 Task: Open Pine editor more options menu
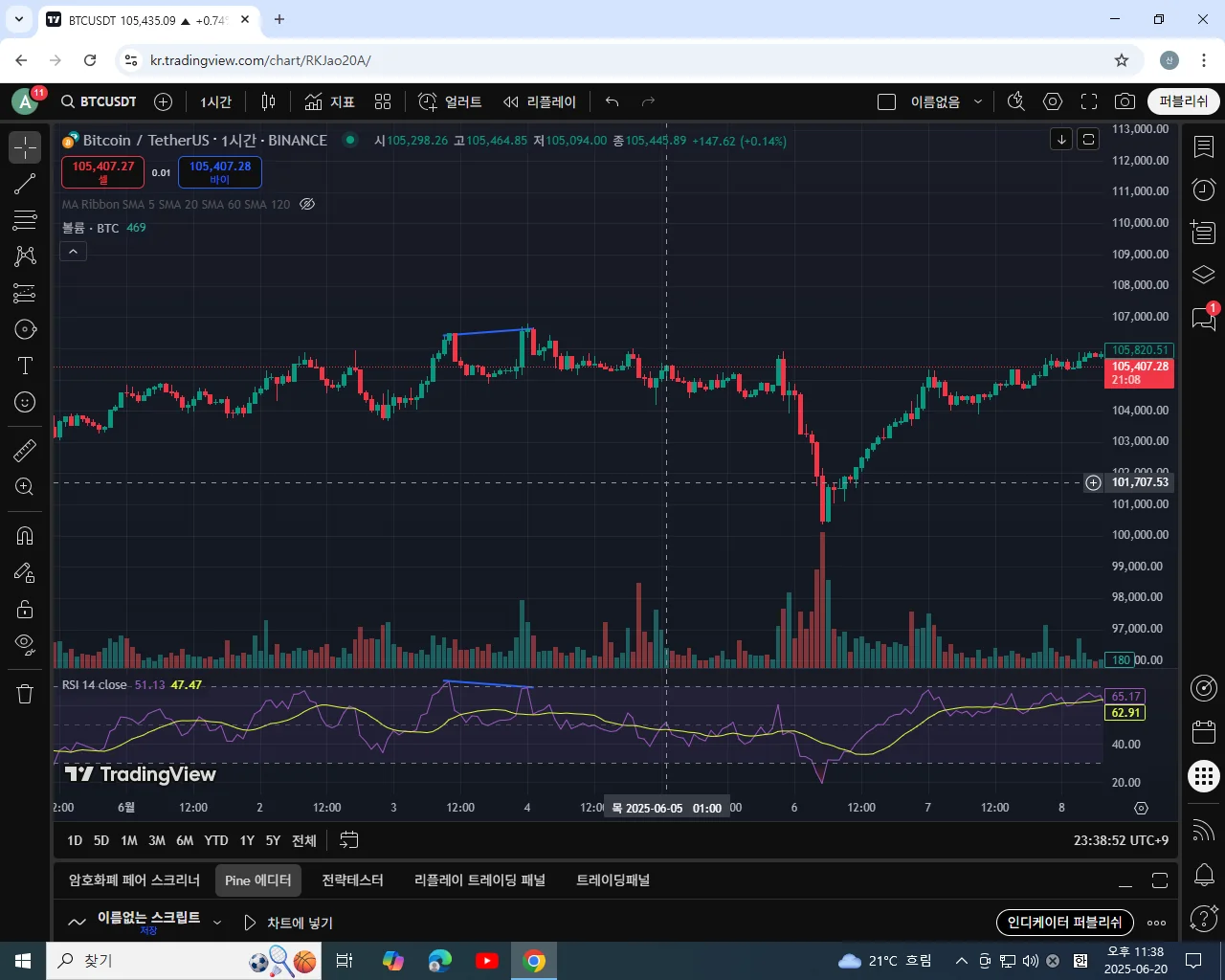pos(1156,923)
